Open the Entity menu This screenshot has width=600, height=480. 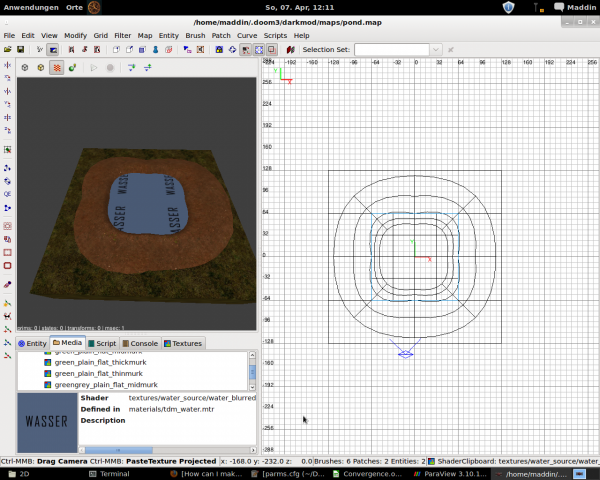click(168, 36)
